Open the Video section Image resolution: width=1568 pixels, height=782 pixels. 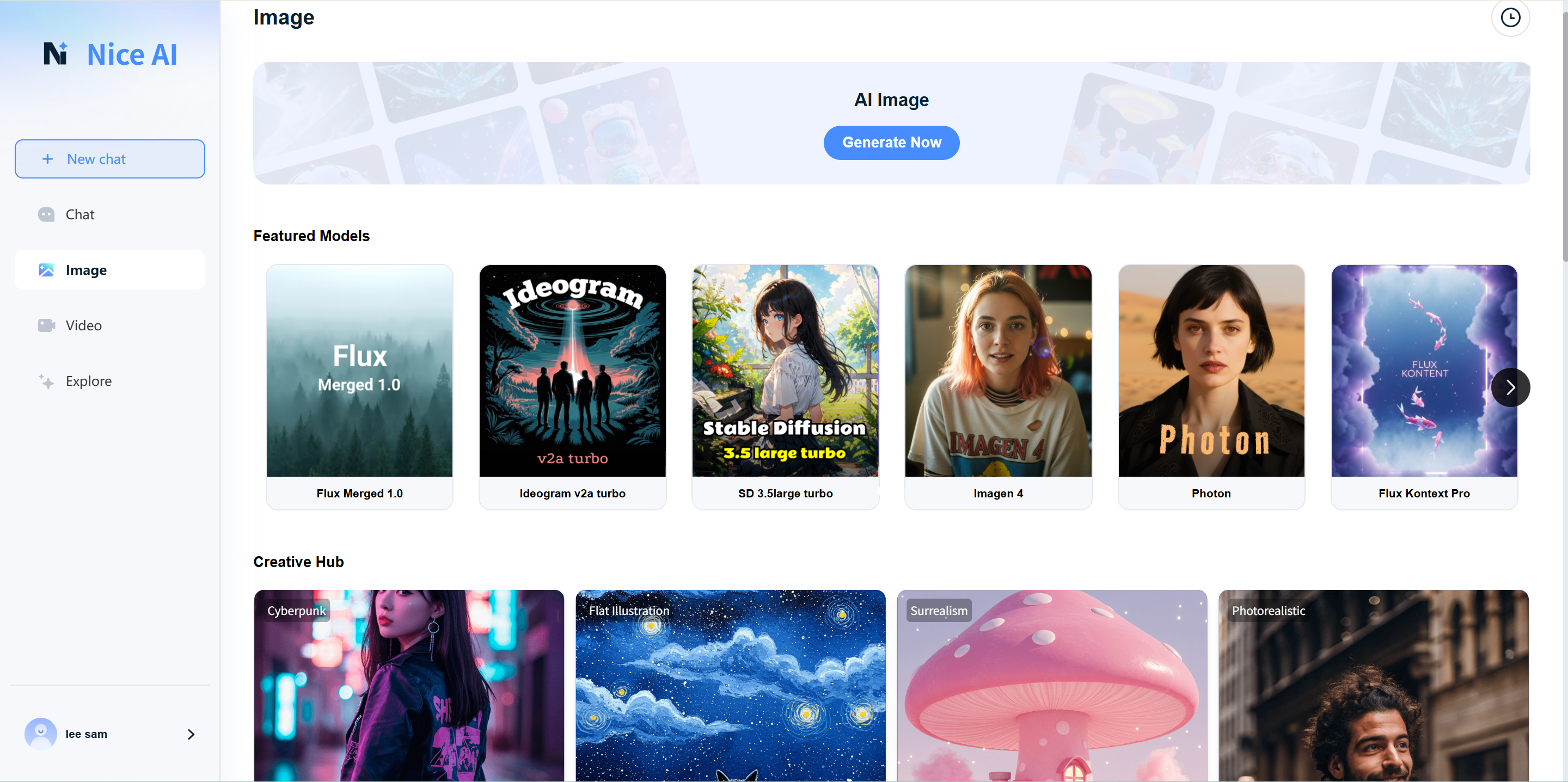109,325
